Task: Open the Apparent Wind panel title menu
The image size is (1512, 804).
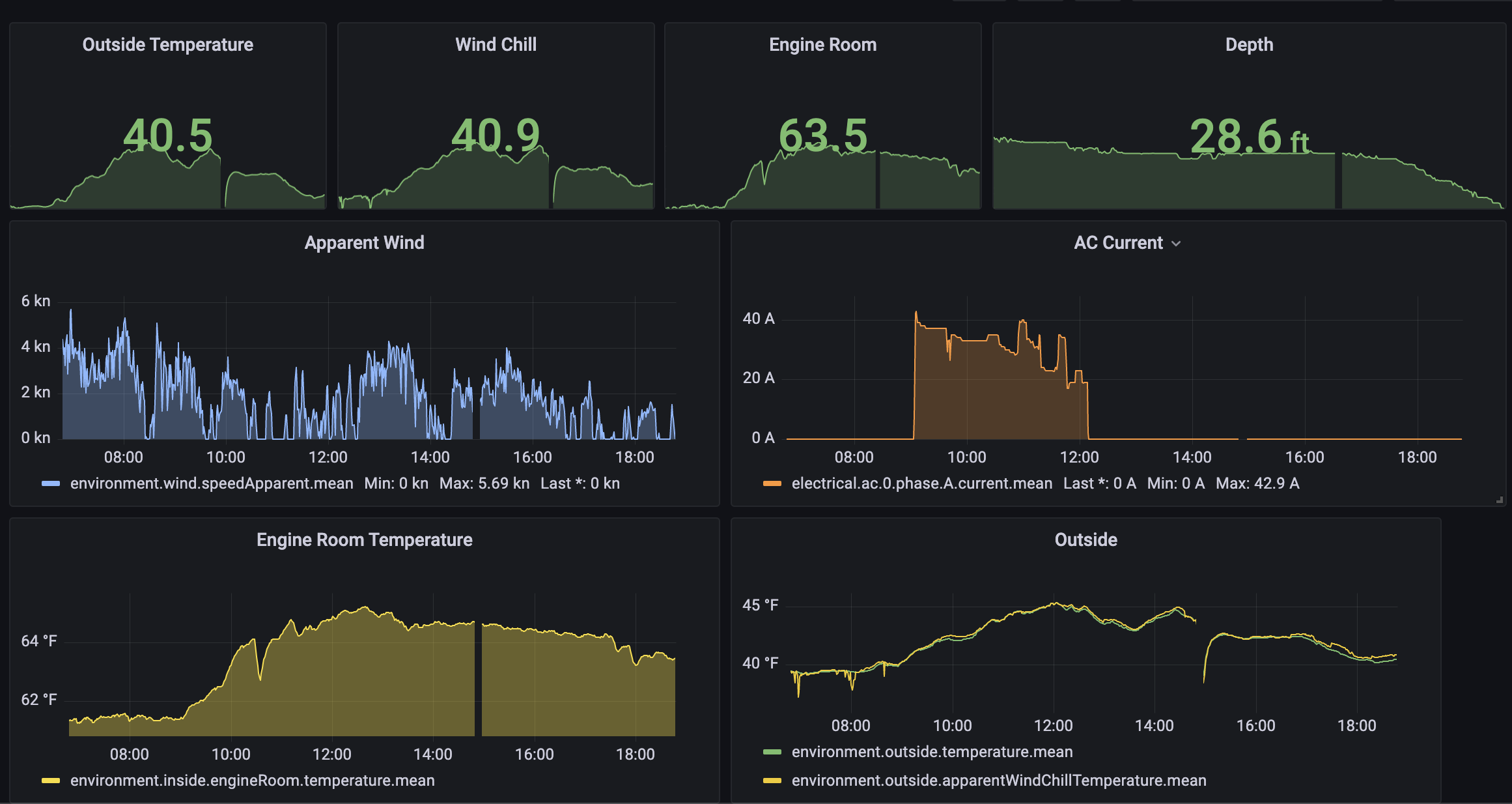Action: pyautogui.click(x=364, y=242)
